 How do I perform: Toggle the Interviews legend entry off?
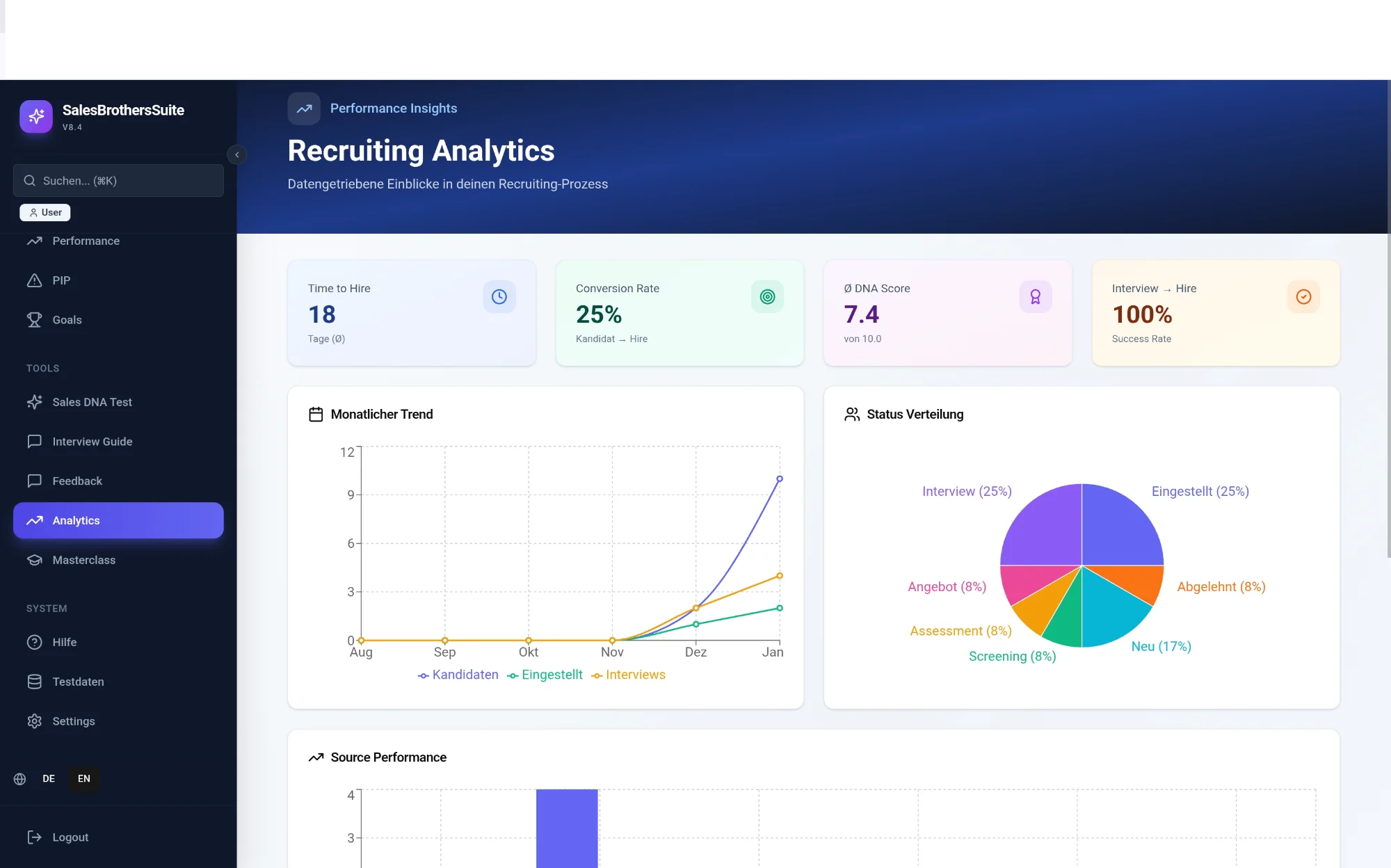[629, 674]
